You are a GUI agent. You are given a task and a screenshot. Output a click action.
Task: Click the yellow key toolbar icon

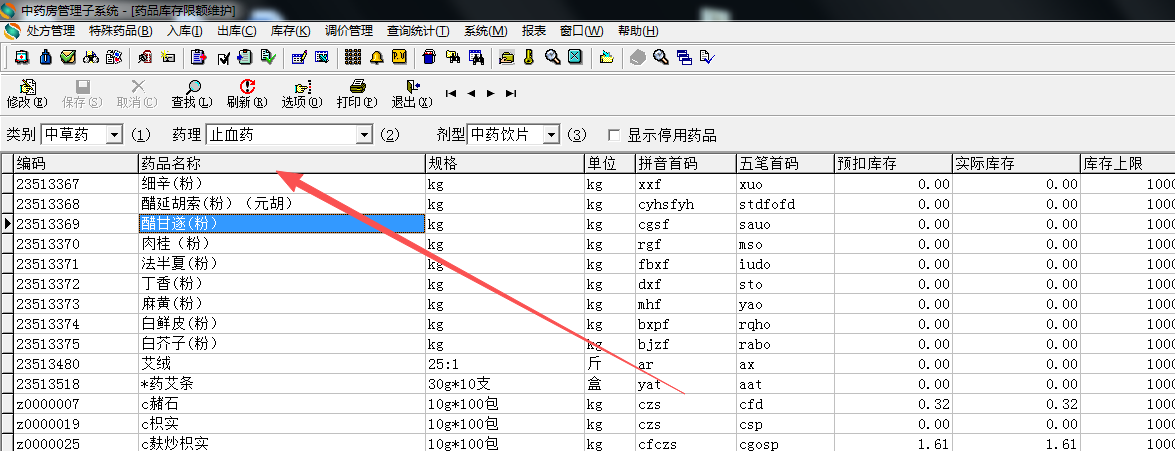coord(529,57)
